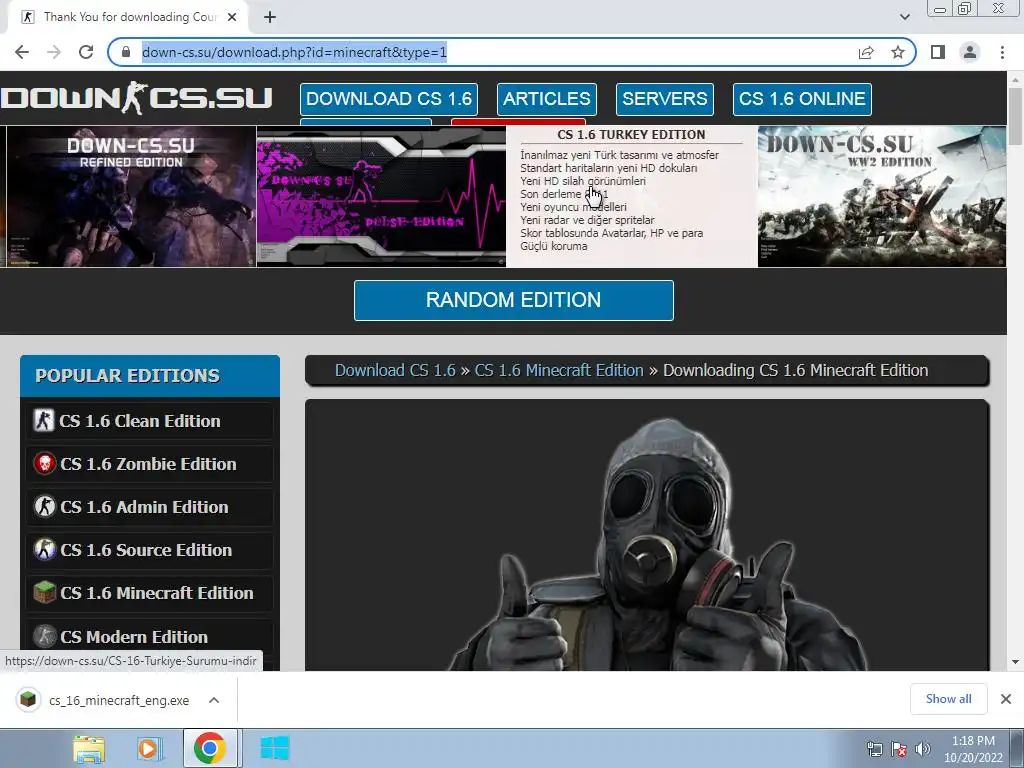Open the media player taskbar icon
The image size is (1024, 768).
[149, 749]
